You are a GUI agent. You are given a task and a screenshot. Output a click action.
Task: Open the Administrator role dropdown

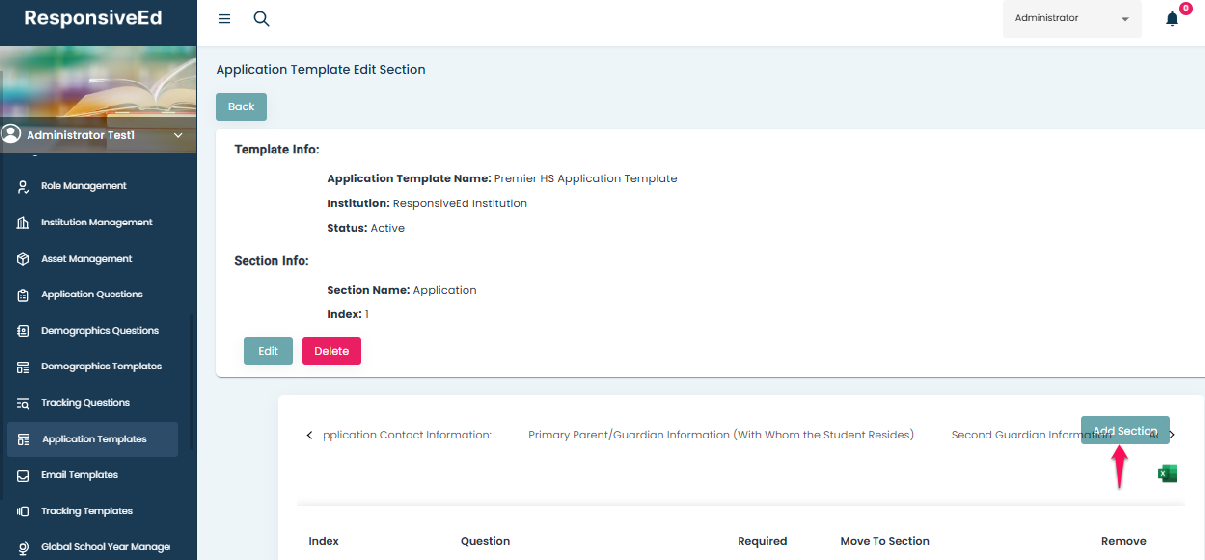coord(1071,19)
